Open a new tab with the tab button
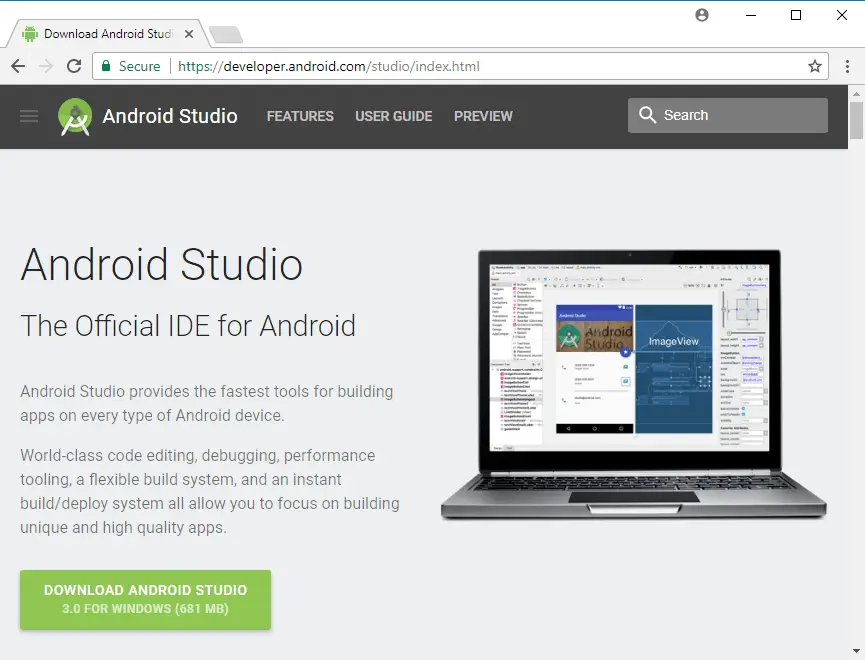 tap(226, 34)
